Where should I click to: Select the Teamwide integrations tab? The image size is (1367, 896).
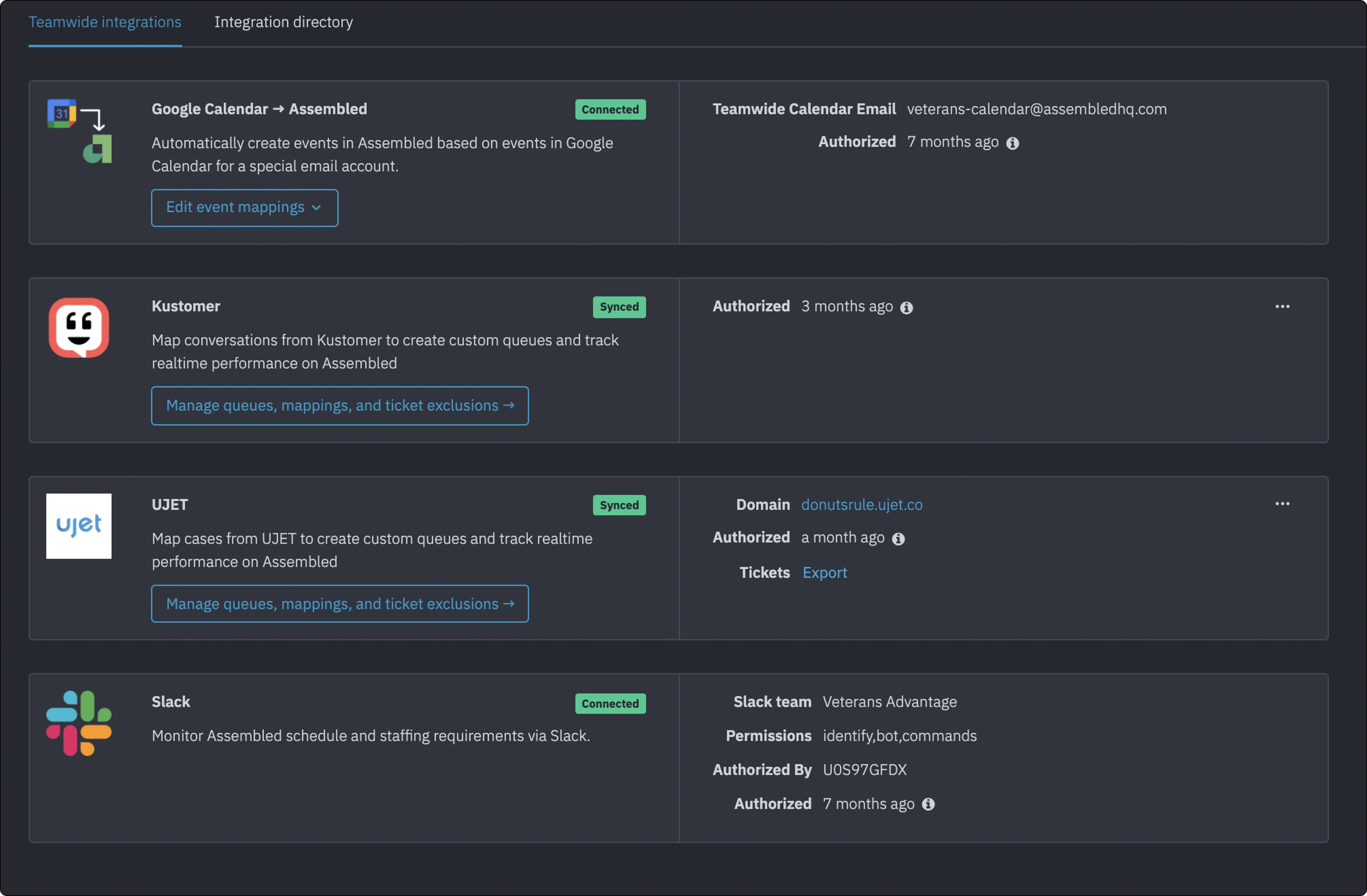click(x=105, y=22)
